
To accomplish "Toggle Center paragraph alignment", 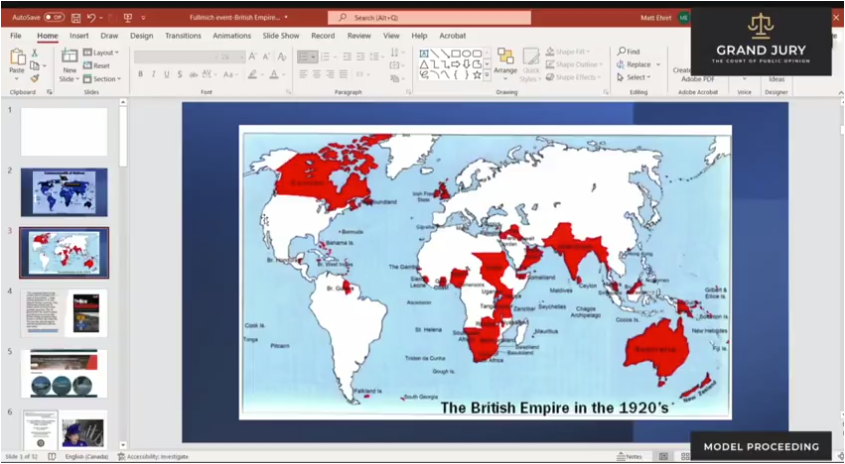I will (x=317, y=74).
